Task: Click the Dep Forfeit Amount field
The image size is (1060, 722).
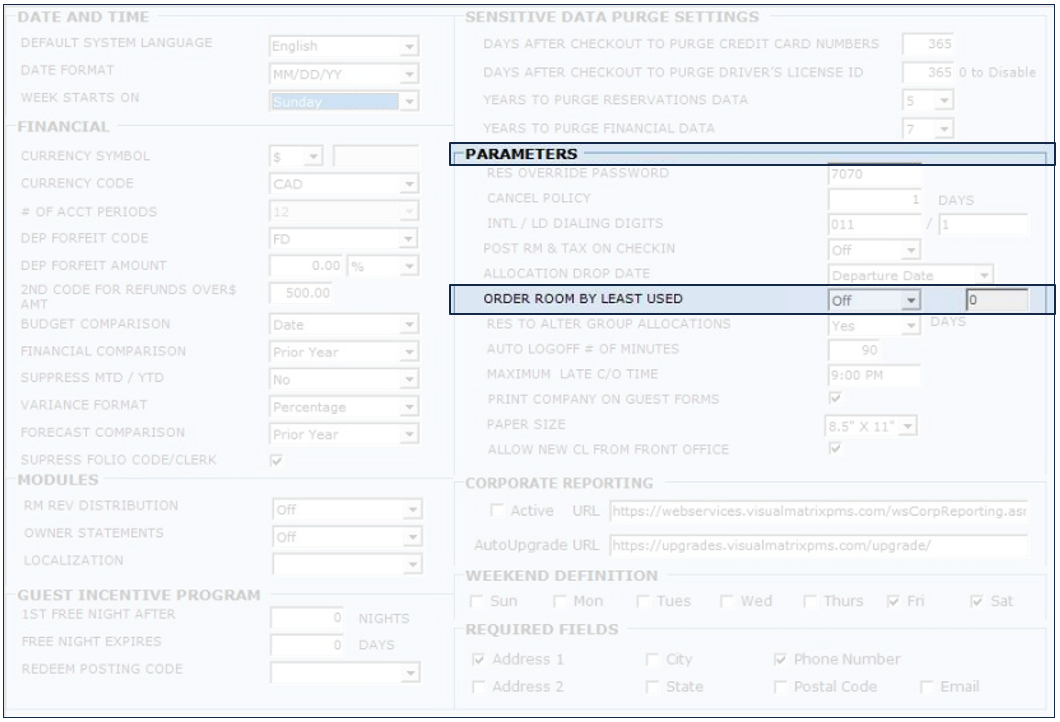Action: tap(306, 266)
